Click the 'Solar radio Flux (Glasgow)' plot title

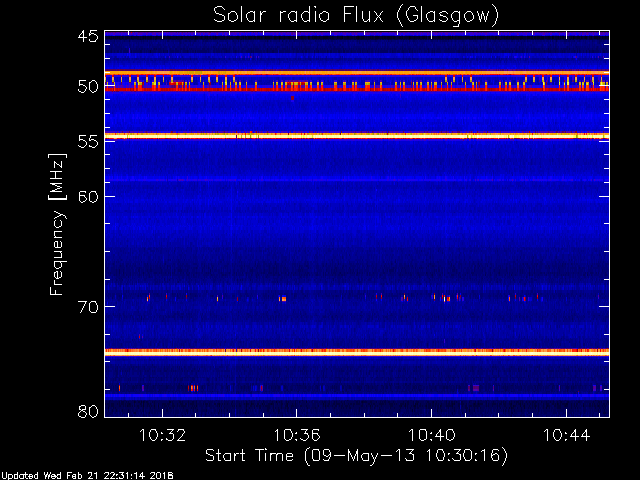(x=355, y=15)
